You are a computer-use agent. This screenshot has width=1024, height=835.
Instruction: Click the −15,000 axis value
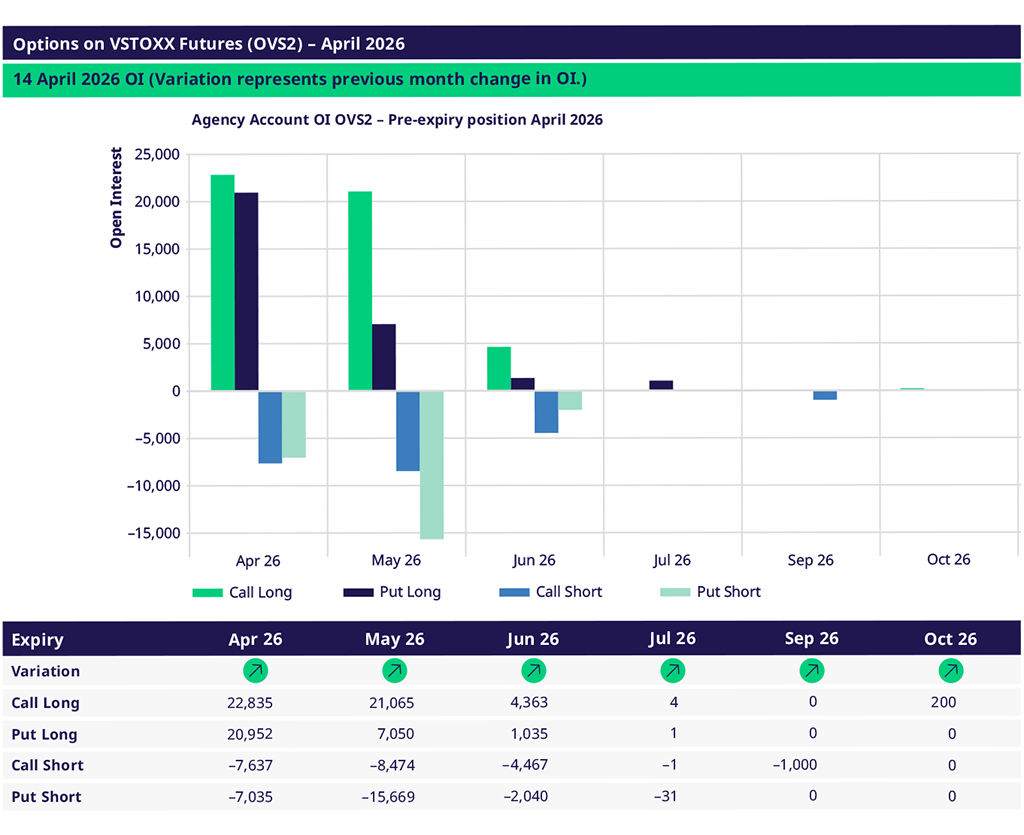pos(154,533)
